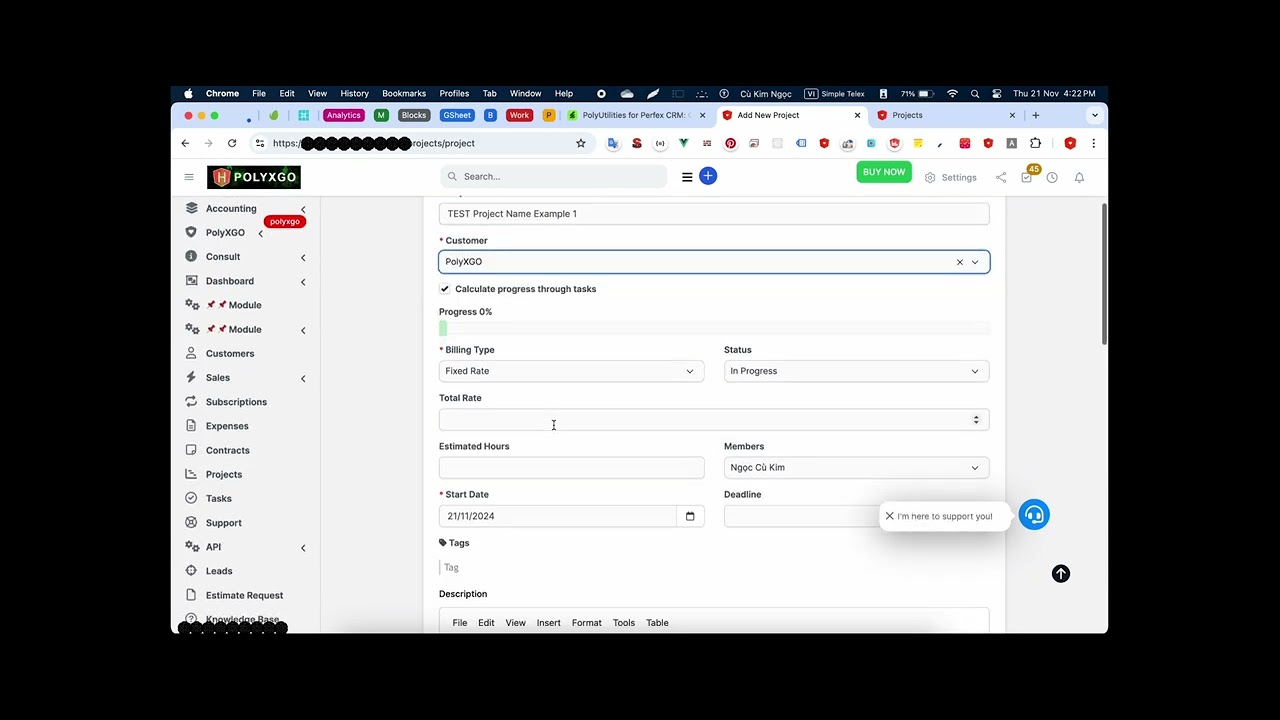The width and height of the screenshot is (1280, 720).
Task: Open Tasks in the sidebar
Action: [219, 498]
